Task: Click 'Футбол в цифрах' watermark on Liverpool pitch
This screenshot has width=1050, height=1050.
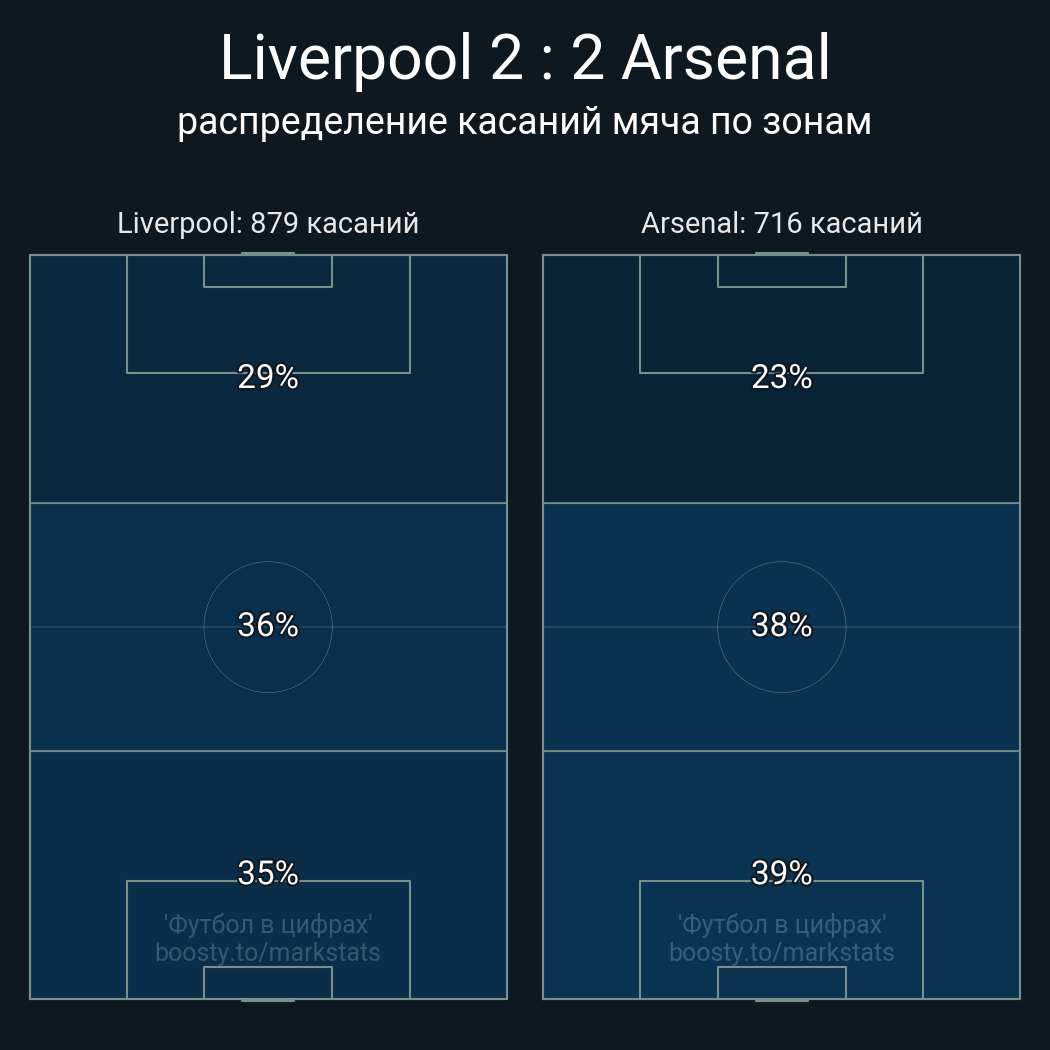Action: (268, 924)
